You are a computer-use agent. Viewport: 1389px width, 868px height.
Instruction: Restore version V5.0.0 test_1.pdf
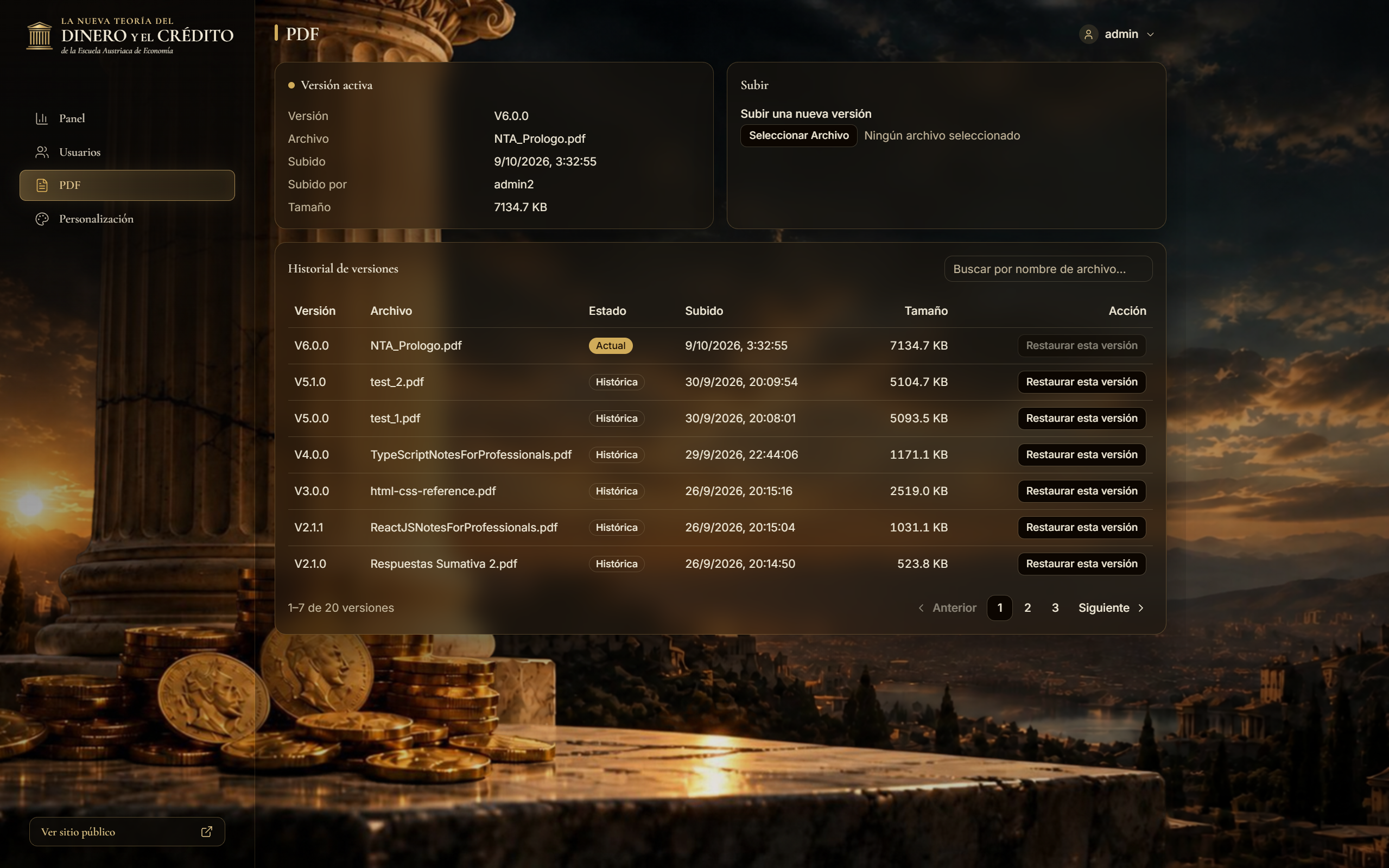[x=1081, y=419]
